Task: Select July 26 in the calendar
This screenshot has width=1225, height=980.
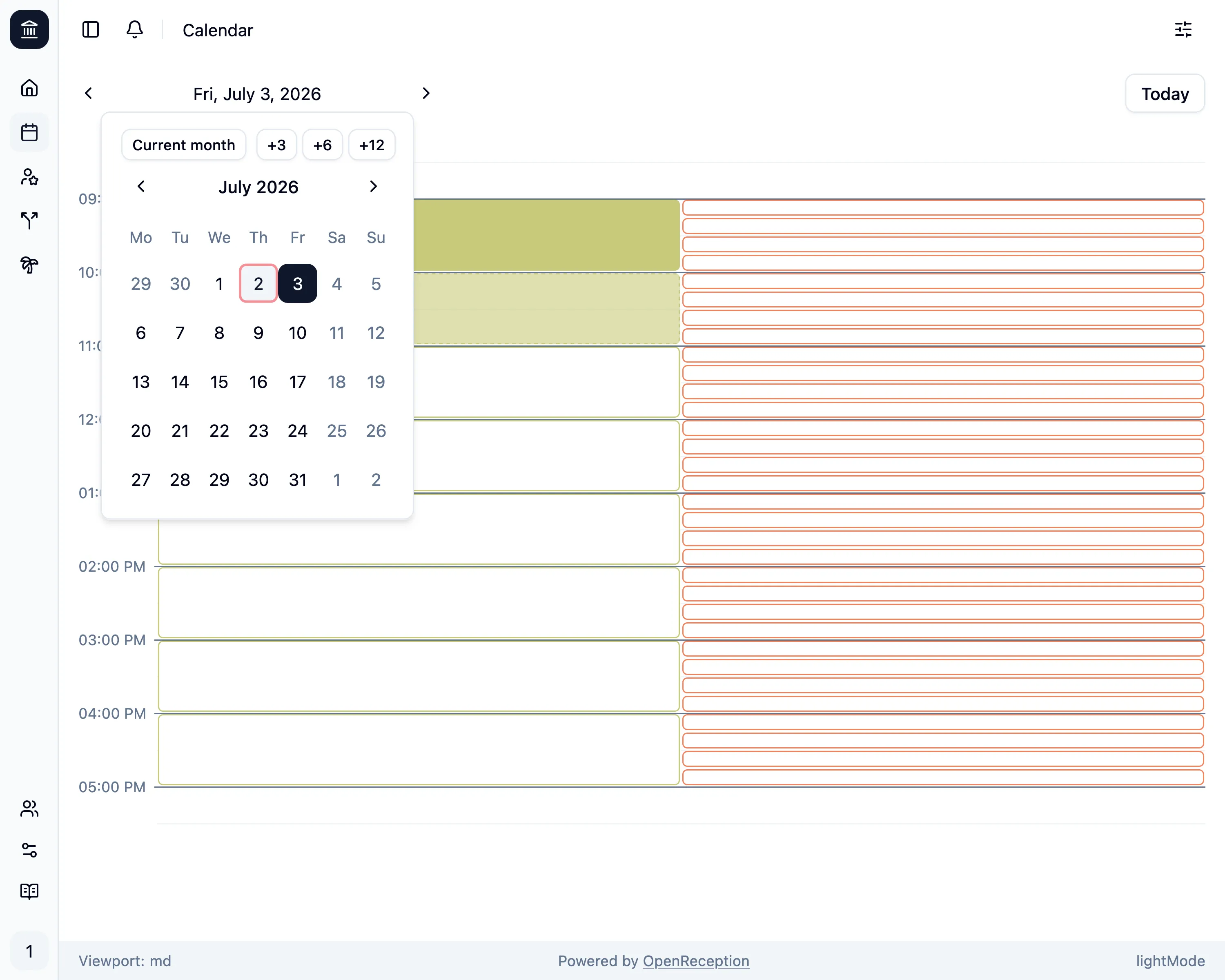Action: pyautogui.click(x=376, y=431)
